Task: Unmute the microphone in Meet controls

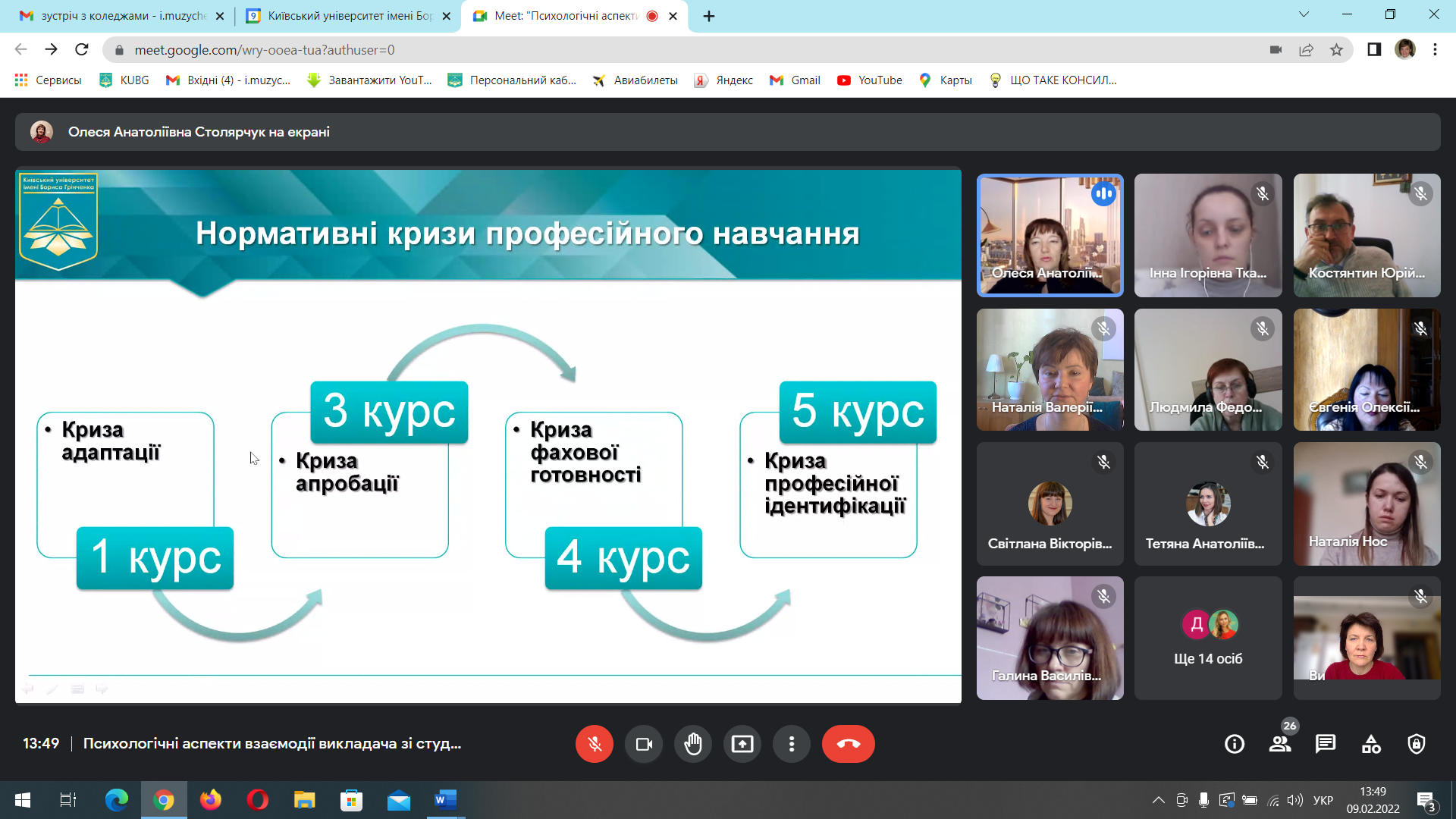Action: point(595,744)
